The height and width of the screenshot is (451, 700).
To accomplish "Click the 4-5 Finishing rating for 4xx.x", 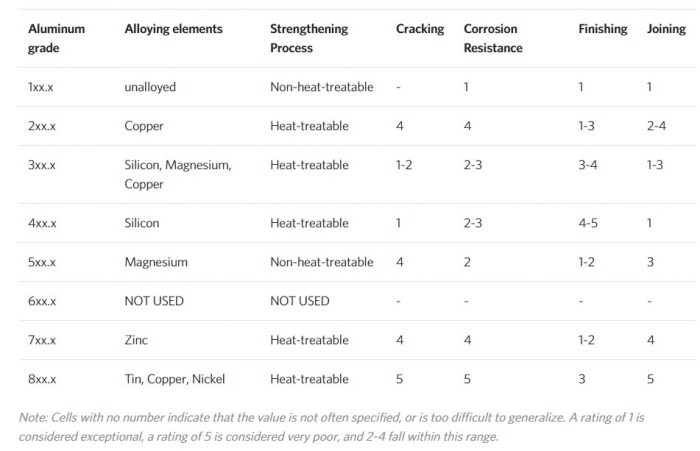I will (591, 223).
